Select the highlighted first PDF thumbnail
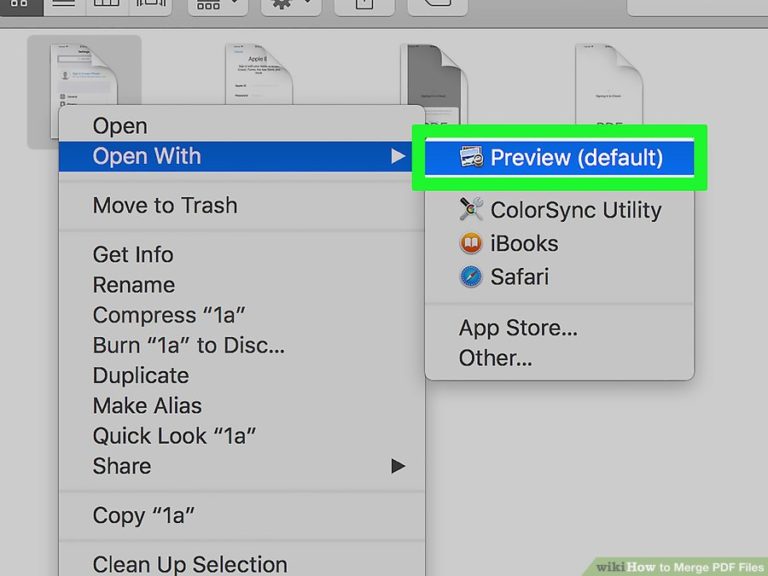 [x=84, y=74]
